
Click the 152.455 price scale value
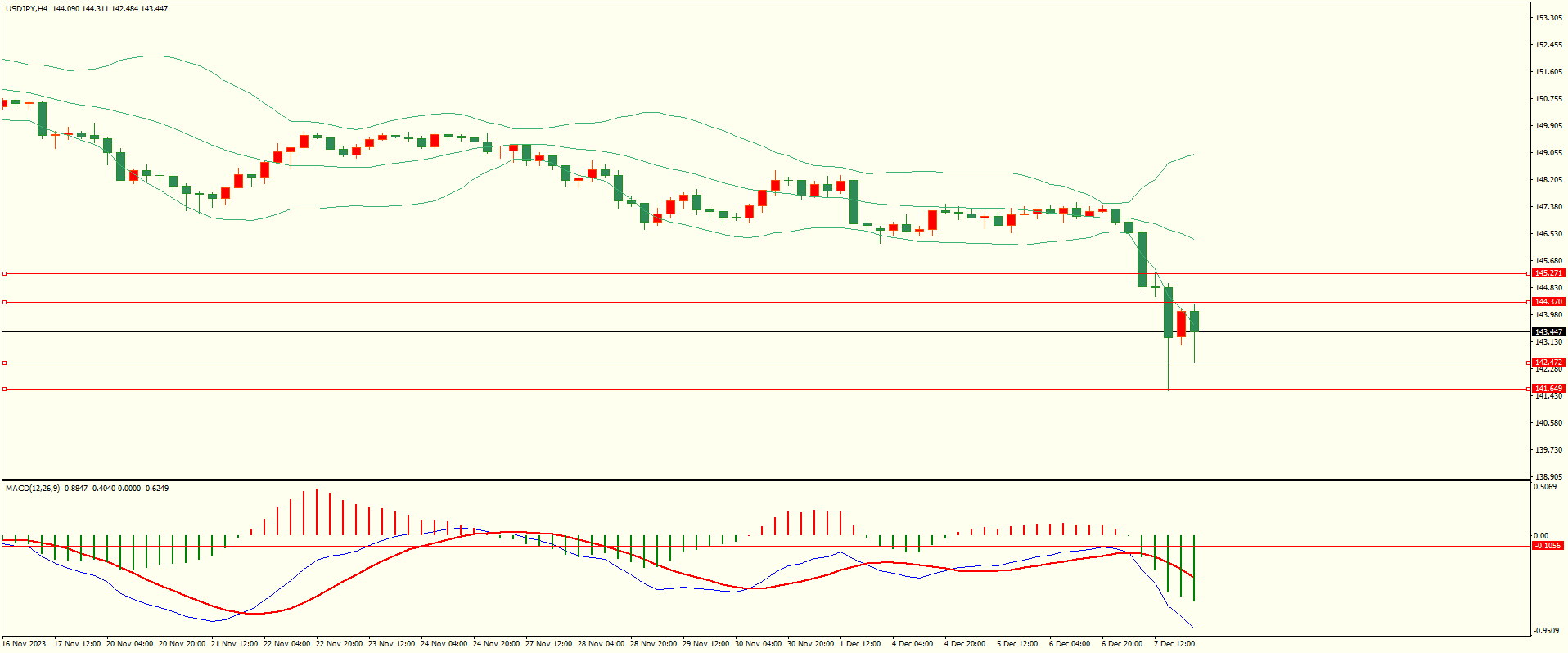coord(1549,45)
